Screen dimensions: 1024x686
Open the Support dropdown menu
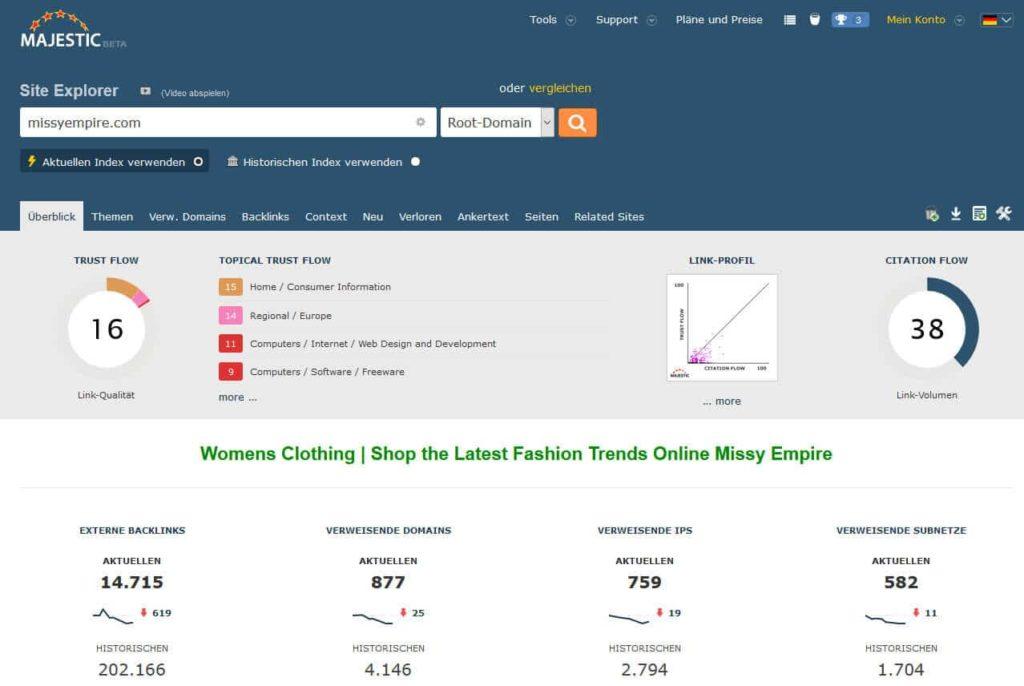point(626,20)
